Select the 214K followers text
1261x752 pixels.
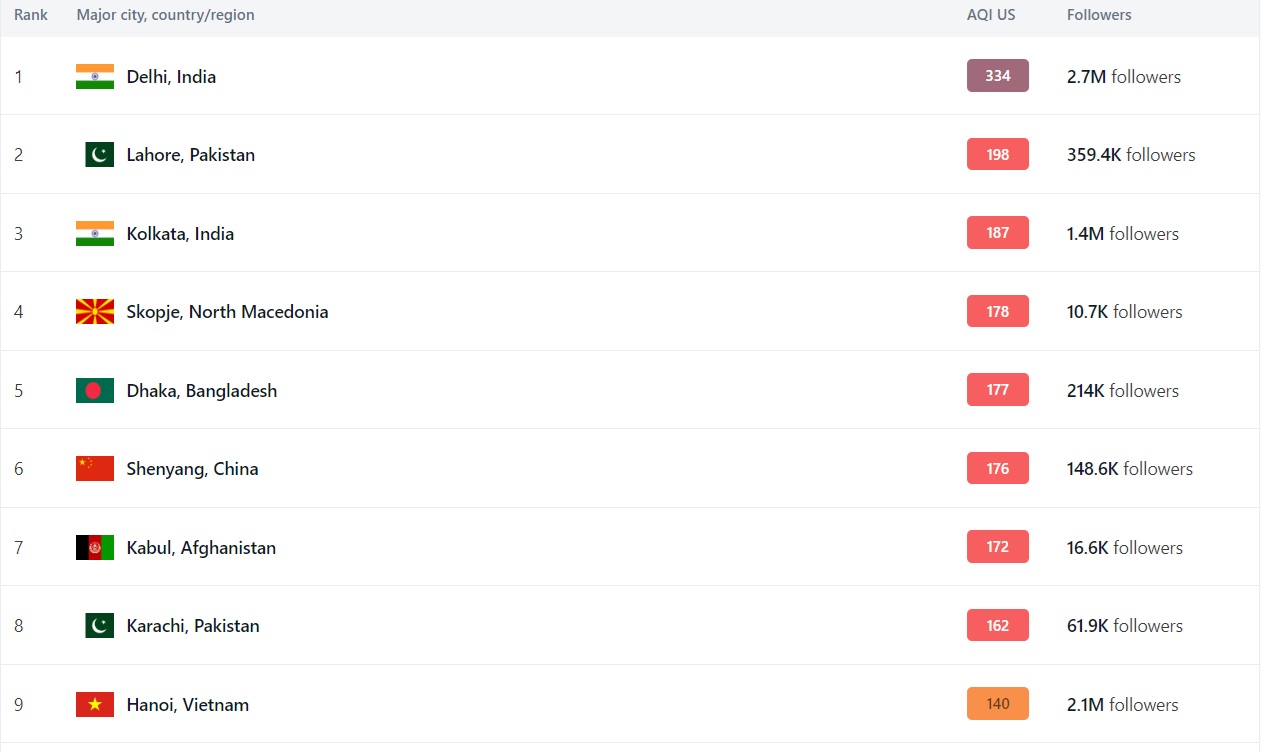tap(1123, 391)
